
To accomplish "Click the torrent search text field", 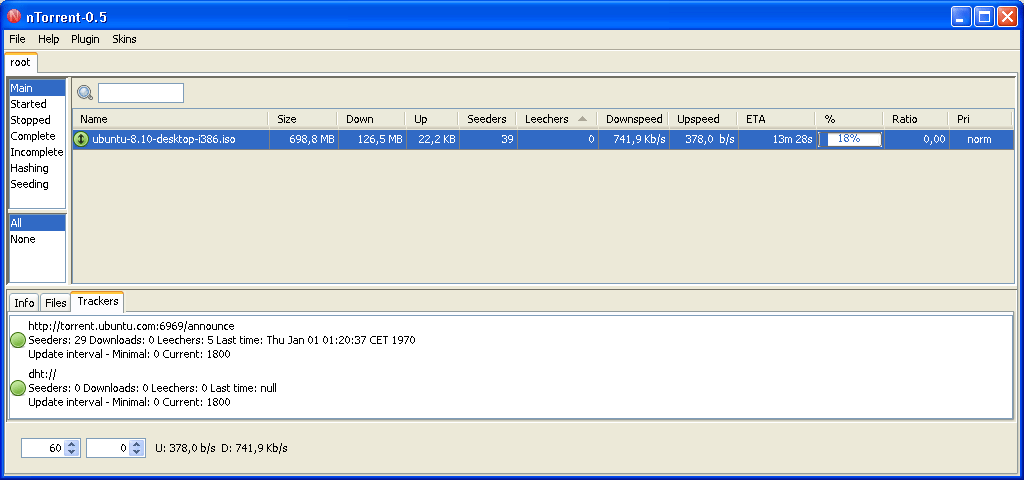I will point(141,93).
